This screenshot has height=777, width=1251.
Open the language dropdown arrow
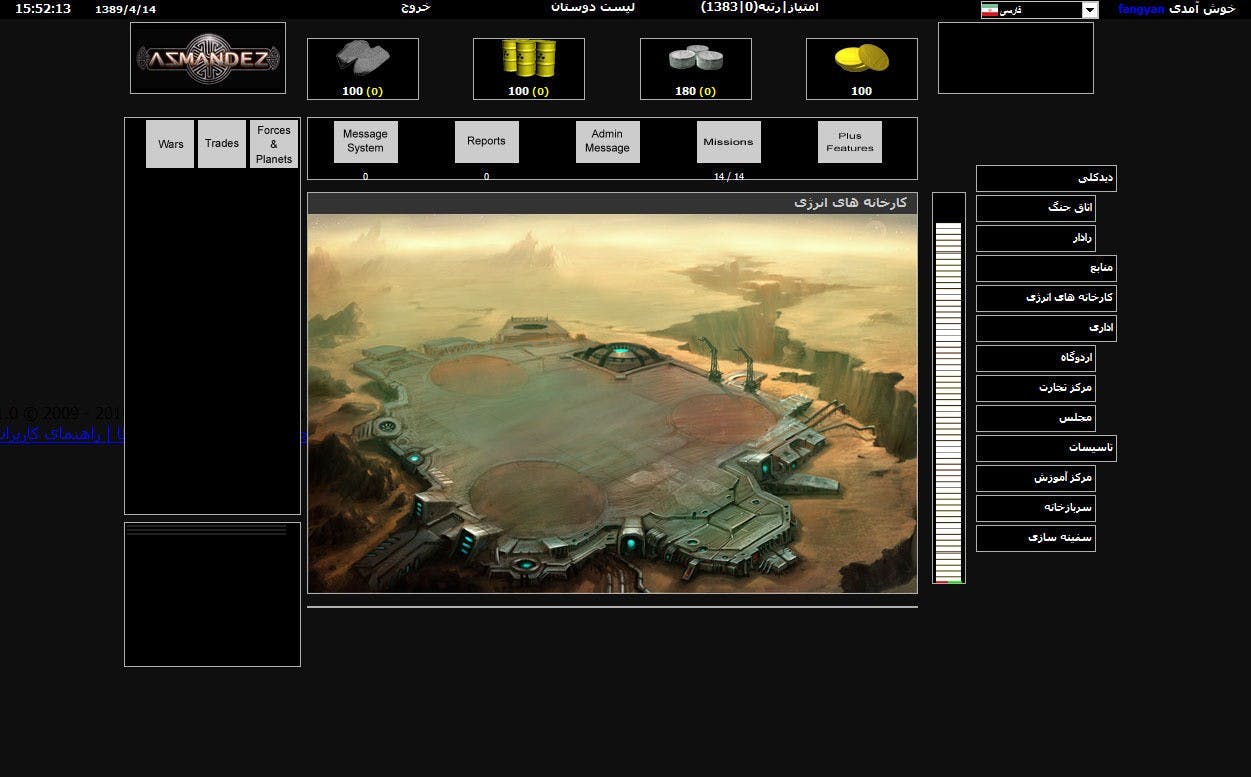coord(1090,10)
